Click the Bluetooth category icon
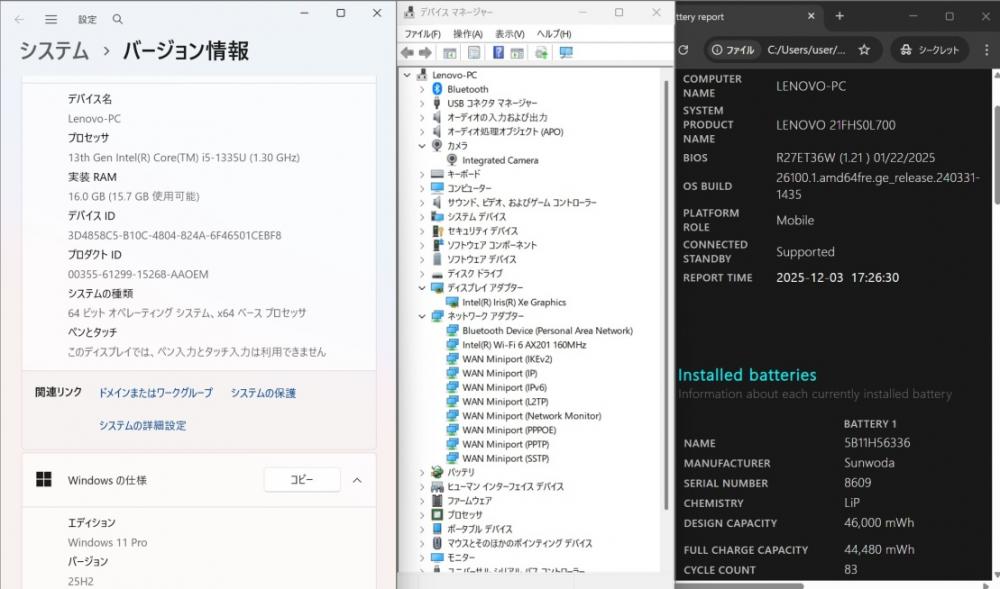The height and width of the screenshot is (589, 1000). (437, 89)
